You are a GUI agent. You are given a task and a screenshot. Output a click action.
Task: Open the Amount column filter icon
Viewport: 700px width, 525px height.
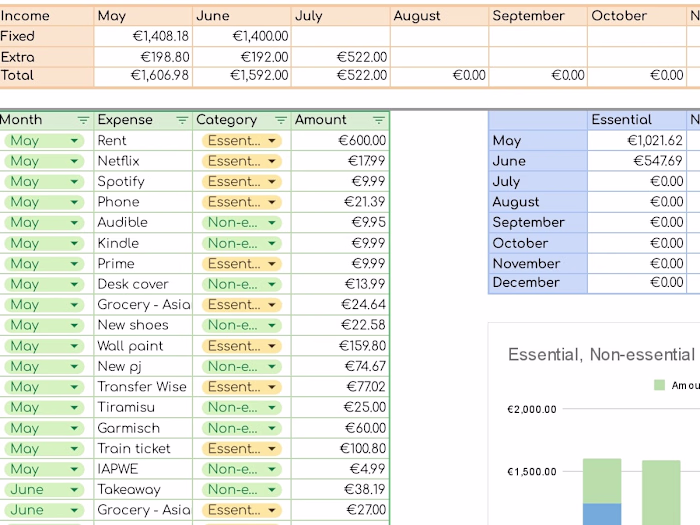(378, 120)
